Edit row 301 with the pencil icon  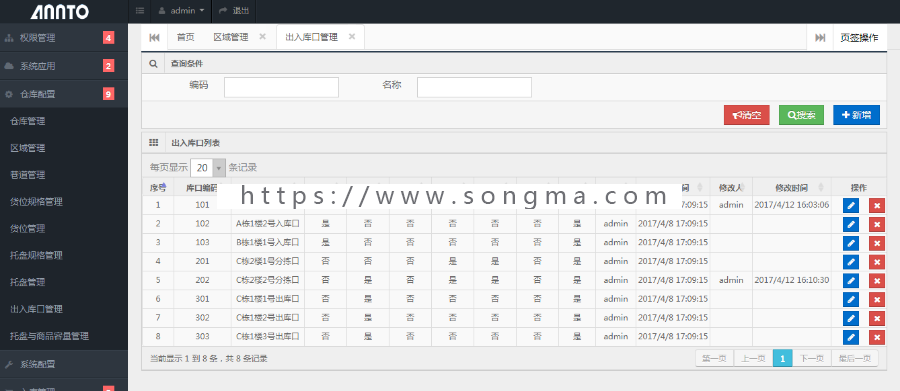(851, 300)
